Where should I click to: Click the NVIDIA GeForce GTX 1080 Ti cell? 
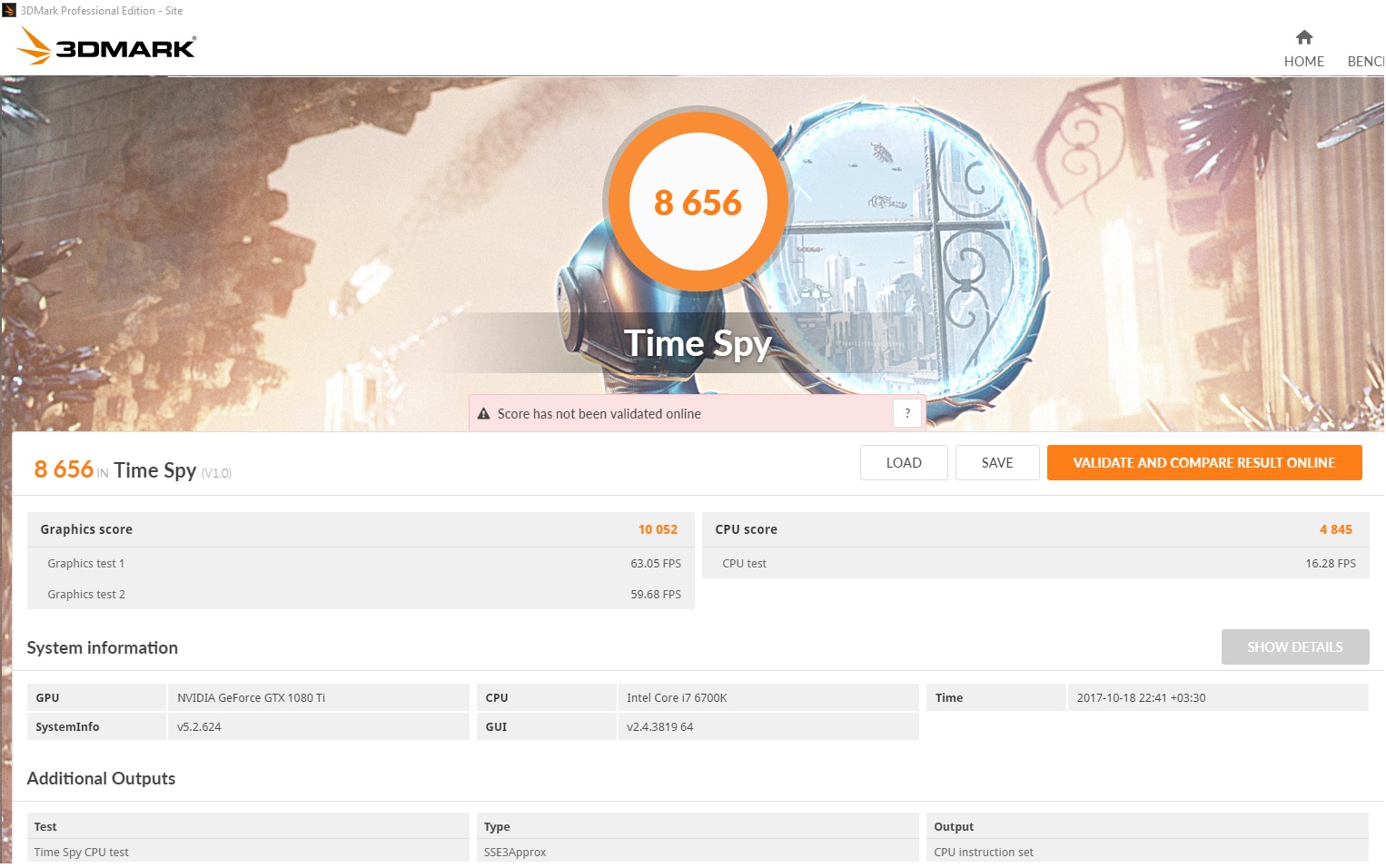319,697
